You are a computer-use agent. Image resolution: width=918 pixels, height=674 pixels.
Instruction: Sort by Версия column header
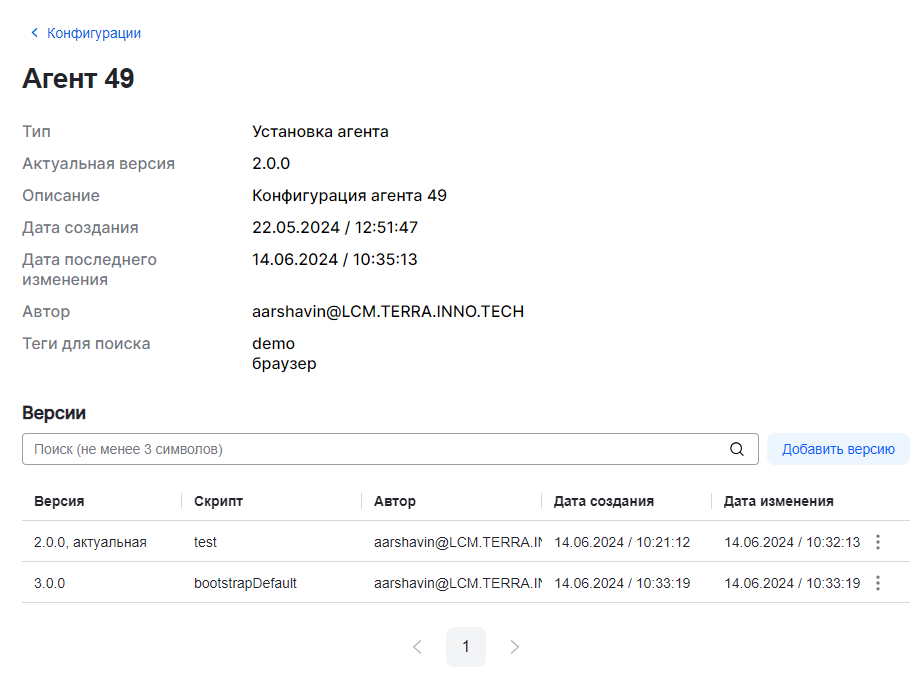(x=59, y=501)
